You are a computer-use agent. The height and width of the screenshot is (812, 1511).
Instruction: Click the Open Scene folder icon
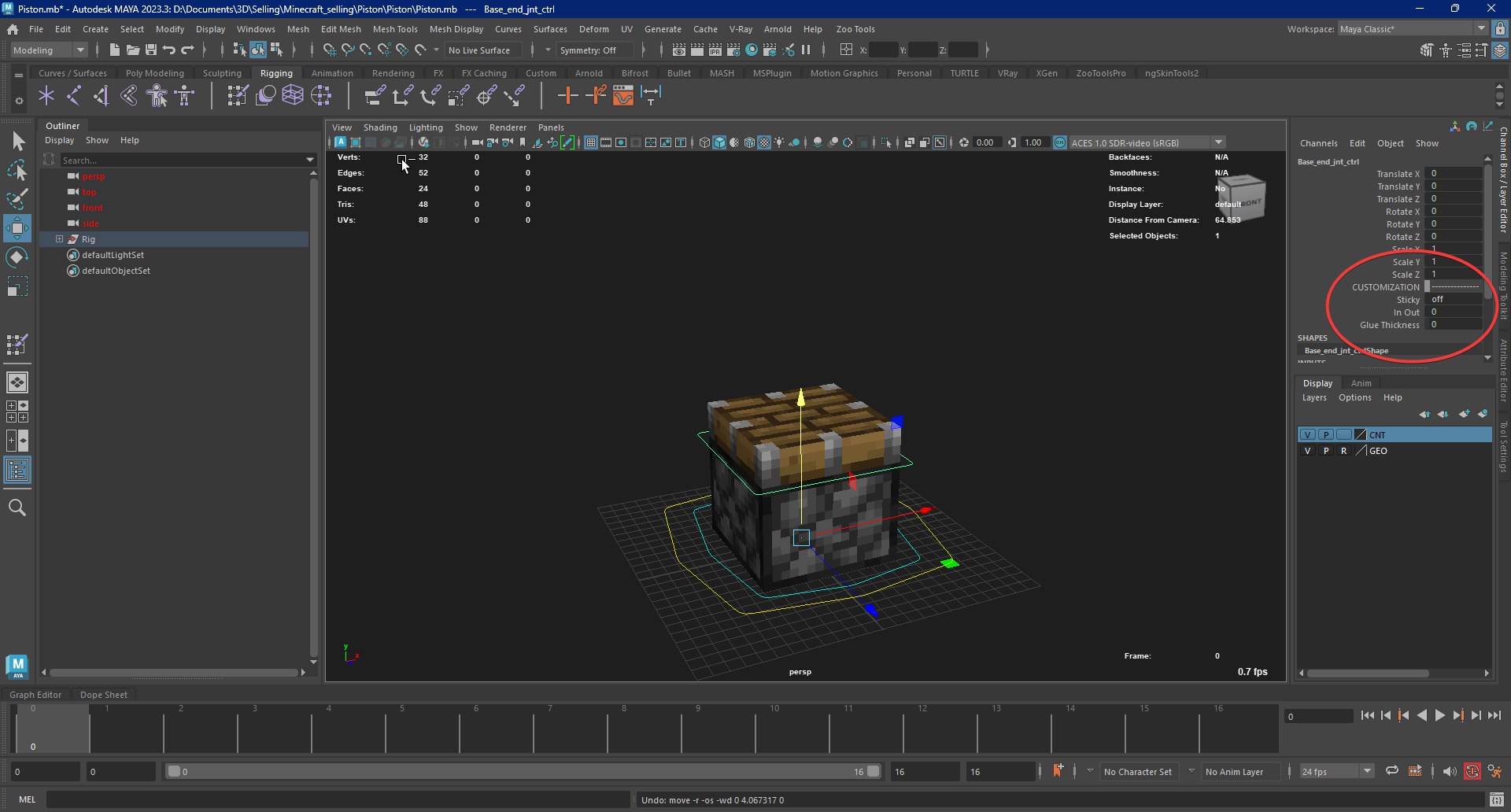click(x=133, y=50)
